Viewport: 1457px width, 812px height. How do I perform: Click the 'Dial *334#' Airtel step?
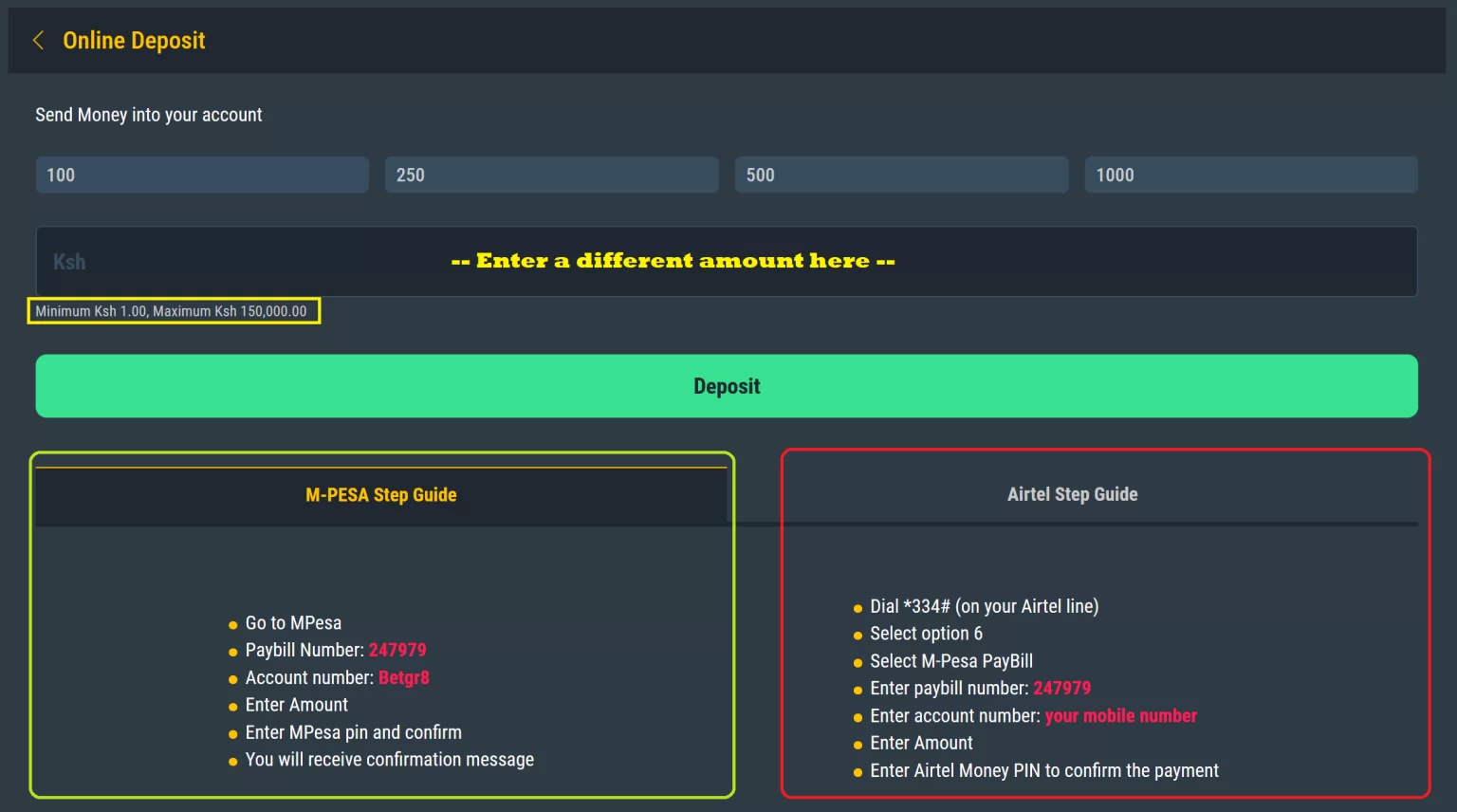point(985,606)
